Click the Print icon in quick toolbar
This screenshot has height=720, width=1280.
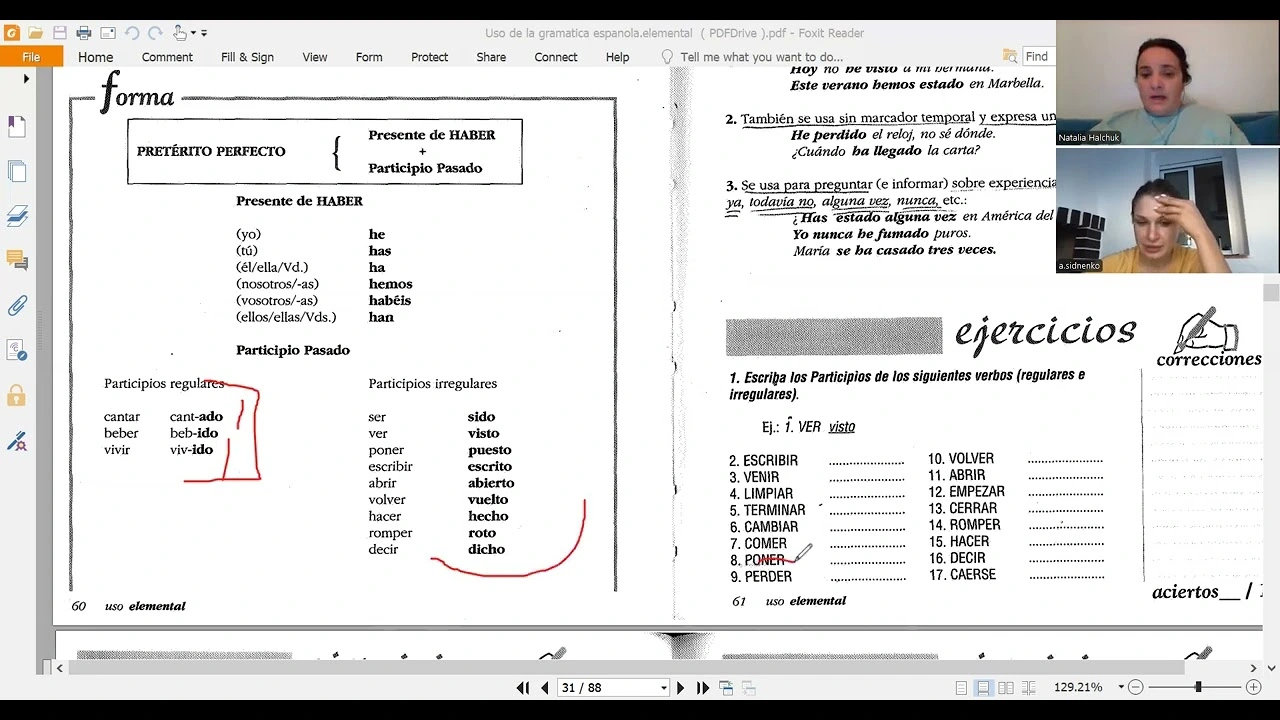click(84, 33)
